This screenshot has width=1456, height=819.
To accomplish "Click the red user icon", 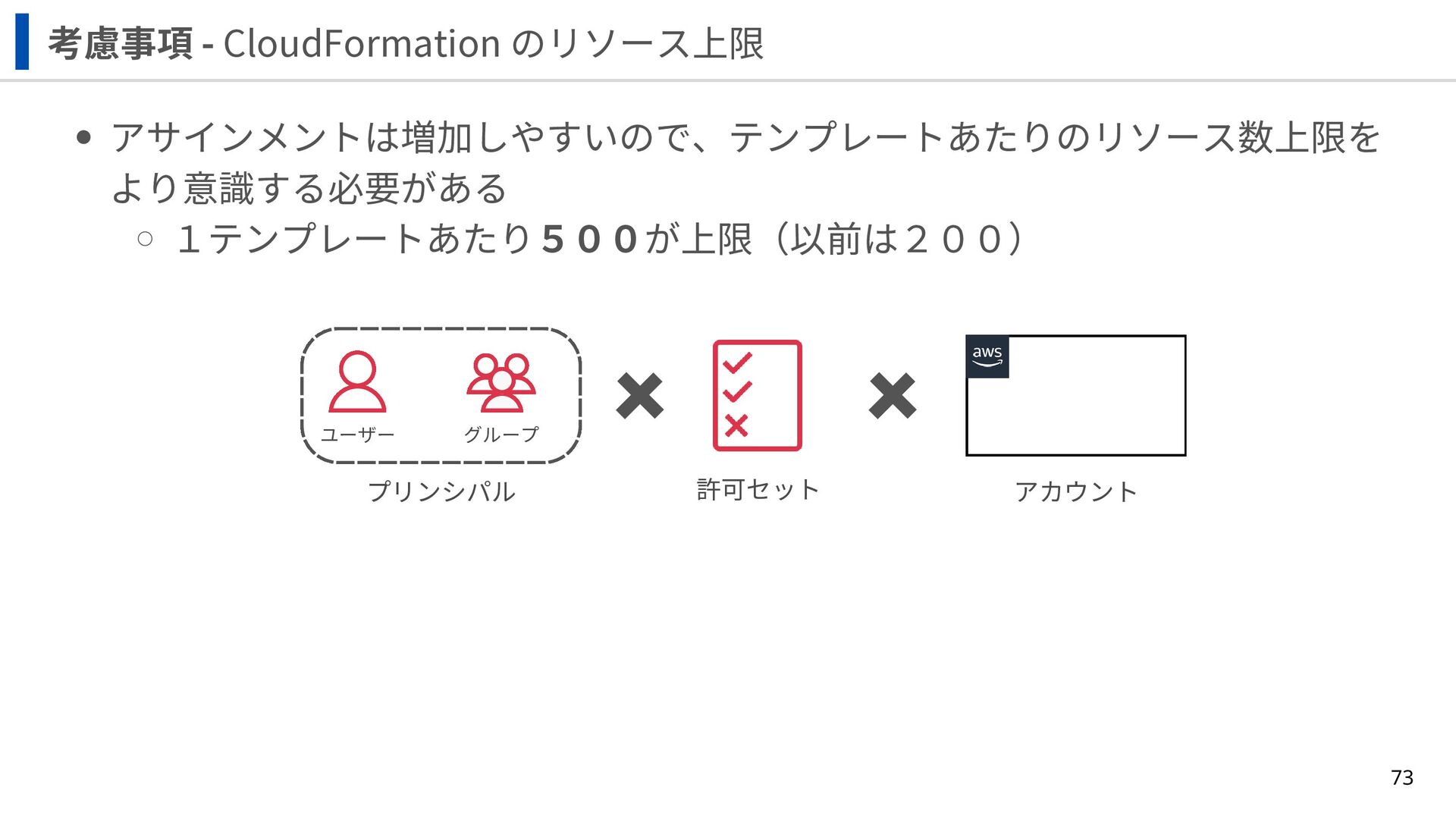I will [x=357, y=381].
